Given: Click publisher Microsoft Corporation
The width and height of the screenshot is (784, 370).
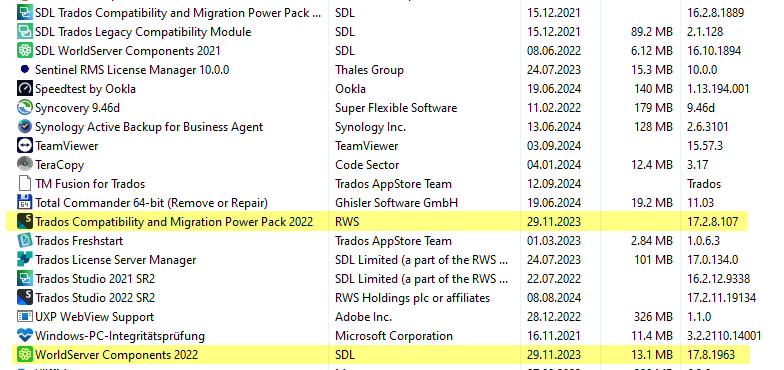Looking at the screenshot, I should (394, 336).
